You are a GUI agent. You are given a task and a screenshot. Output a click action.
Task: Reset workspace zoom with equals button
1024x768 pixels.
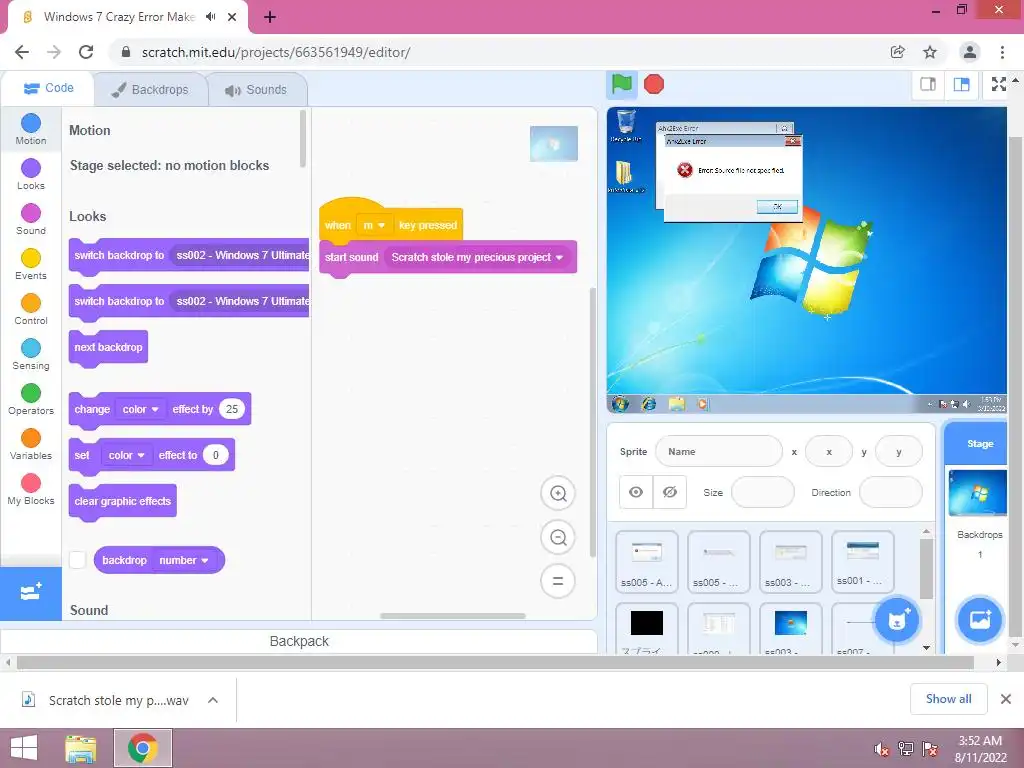click(x=558, y=581)
